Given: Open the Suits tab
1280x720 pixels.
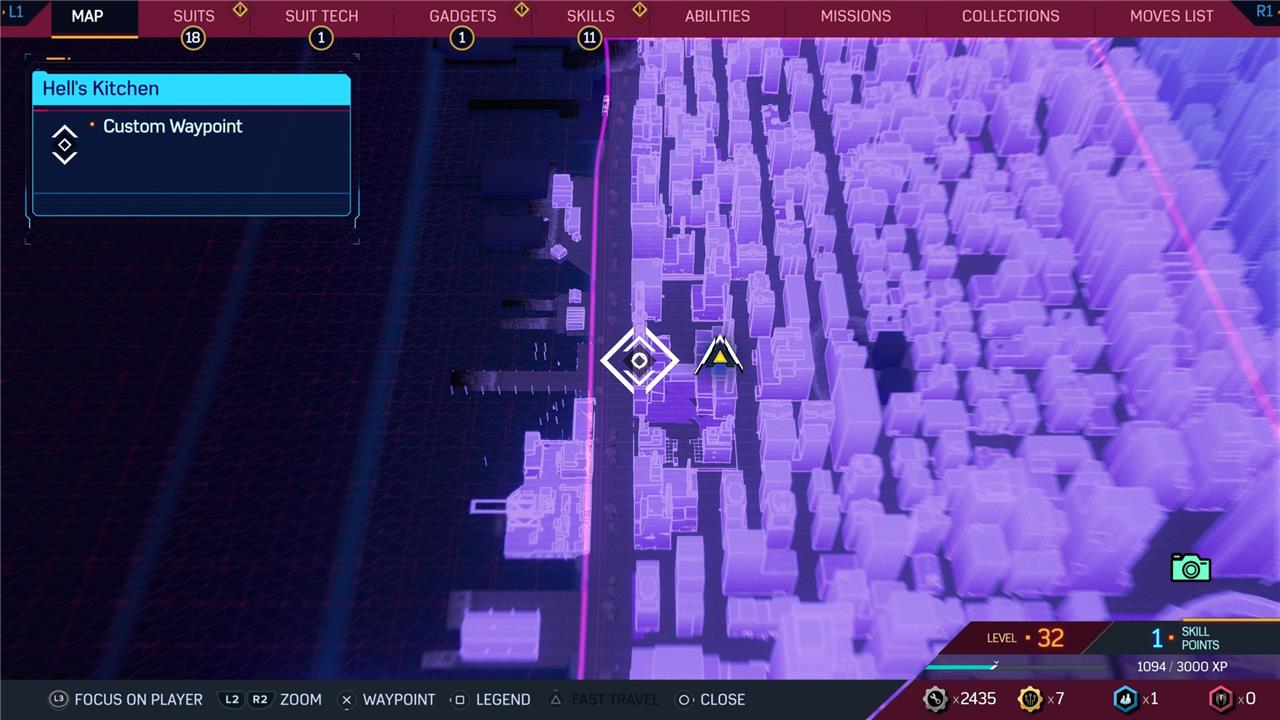Looking at the screenshot, I should click(x=193, y=16).
